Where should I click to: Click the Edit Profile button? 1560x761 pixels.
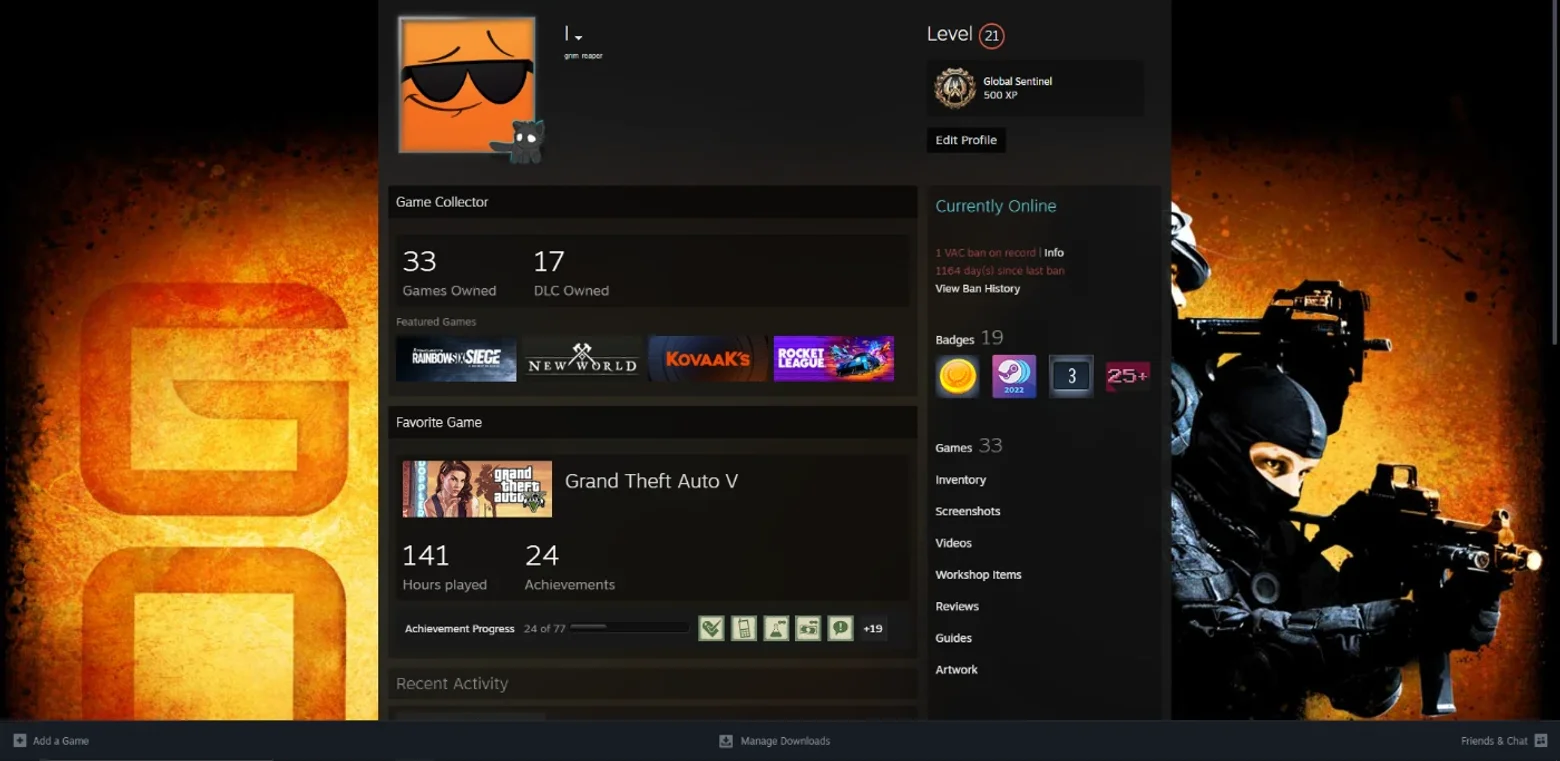(x=966, y=140)
